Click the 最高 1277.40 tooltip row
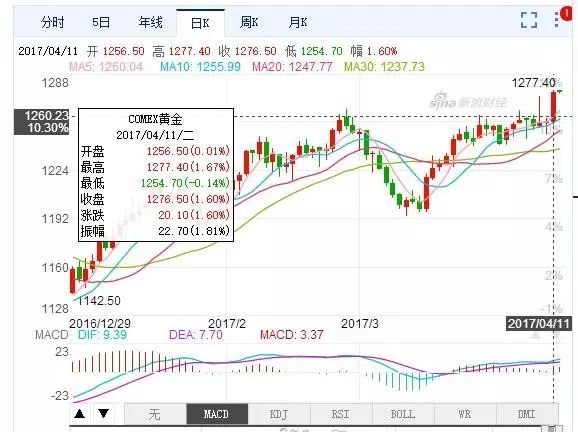Viewport: 578px width, 432px height. (x=155, y=167)
